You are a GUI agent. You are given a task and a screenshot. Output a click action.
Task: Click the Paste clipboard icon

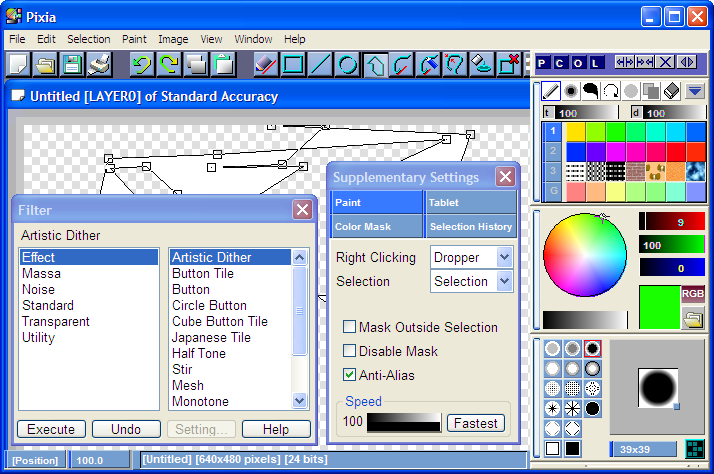point(223,64)
